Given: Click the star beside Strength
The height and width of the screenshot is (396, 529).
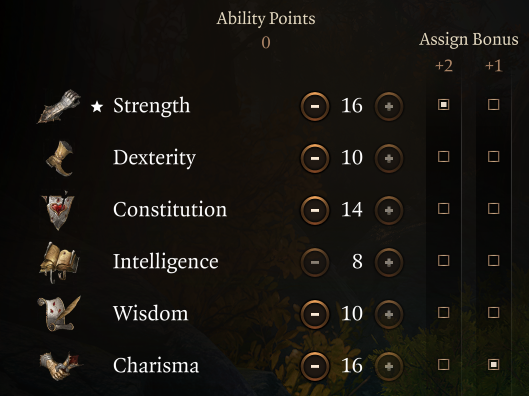Looking at the screenshot, I should coord(97,107).
